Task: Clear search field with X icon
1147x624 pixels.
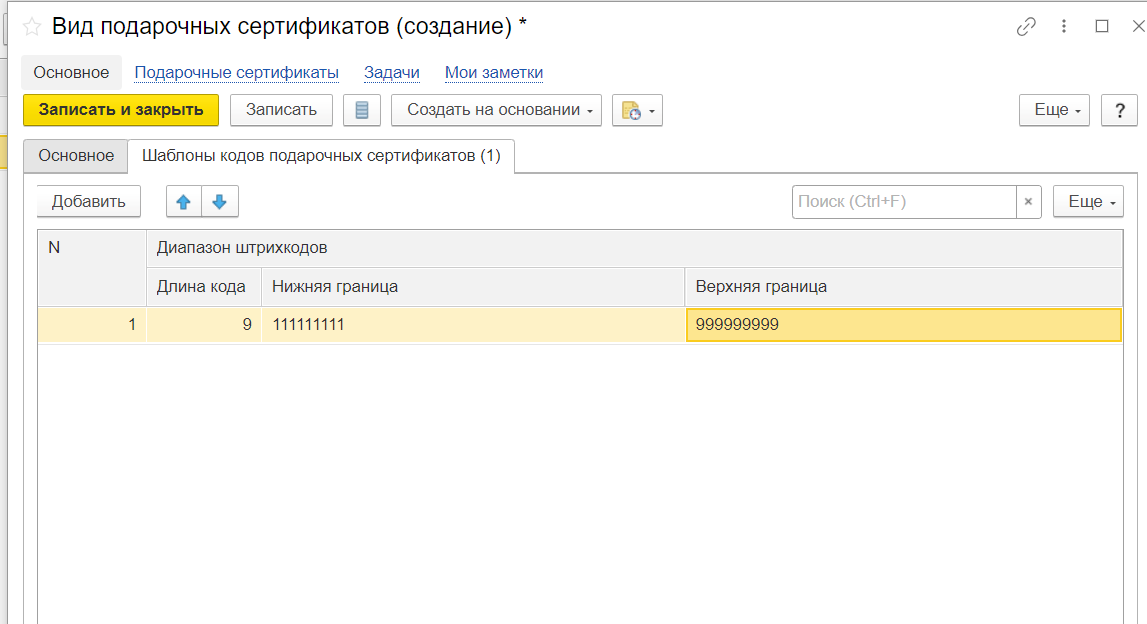Action: click(1028, 202)
